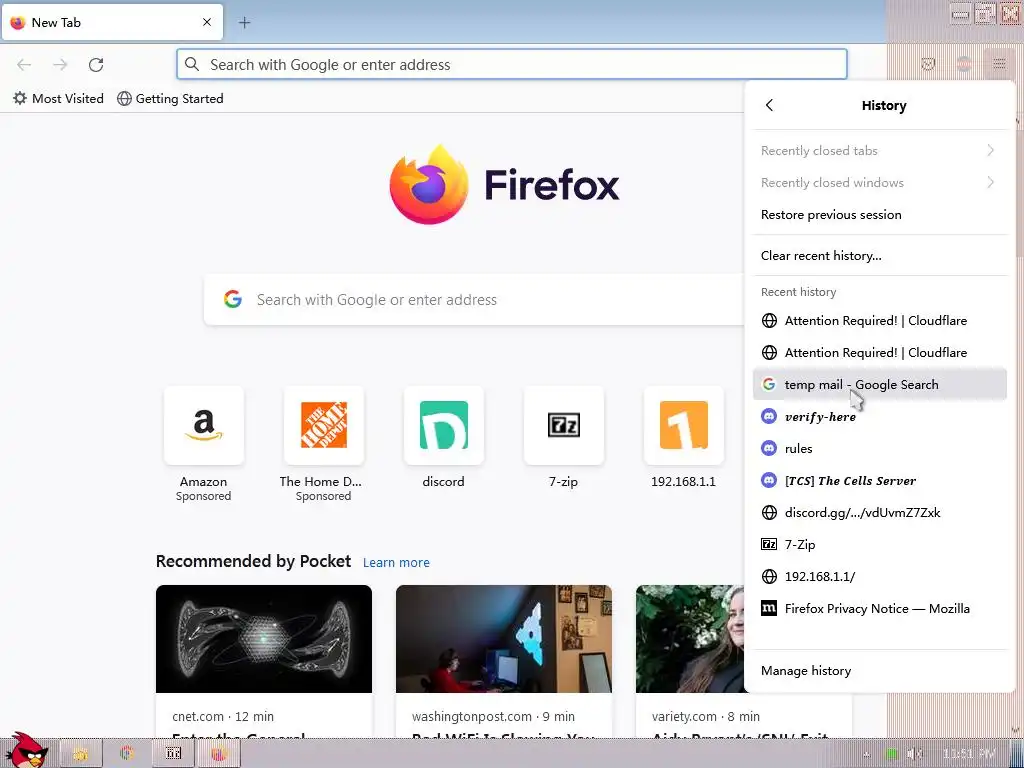Viewport: 1024px width, 768px height.
Task: Click the taskbar clock
Action: point(969,754)
